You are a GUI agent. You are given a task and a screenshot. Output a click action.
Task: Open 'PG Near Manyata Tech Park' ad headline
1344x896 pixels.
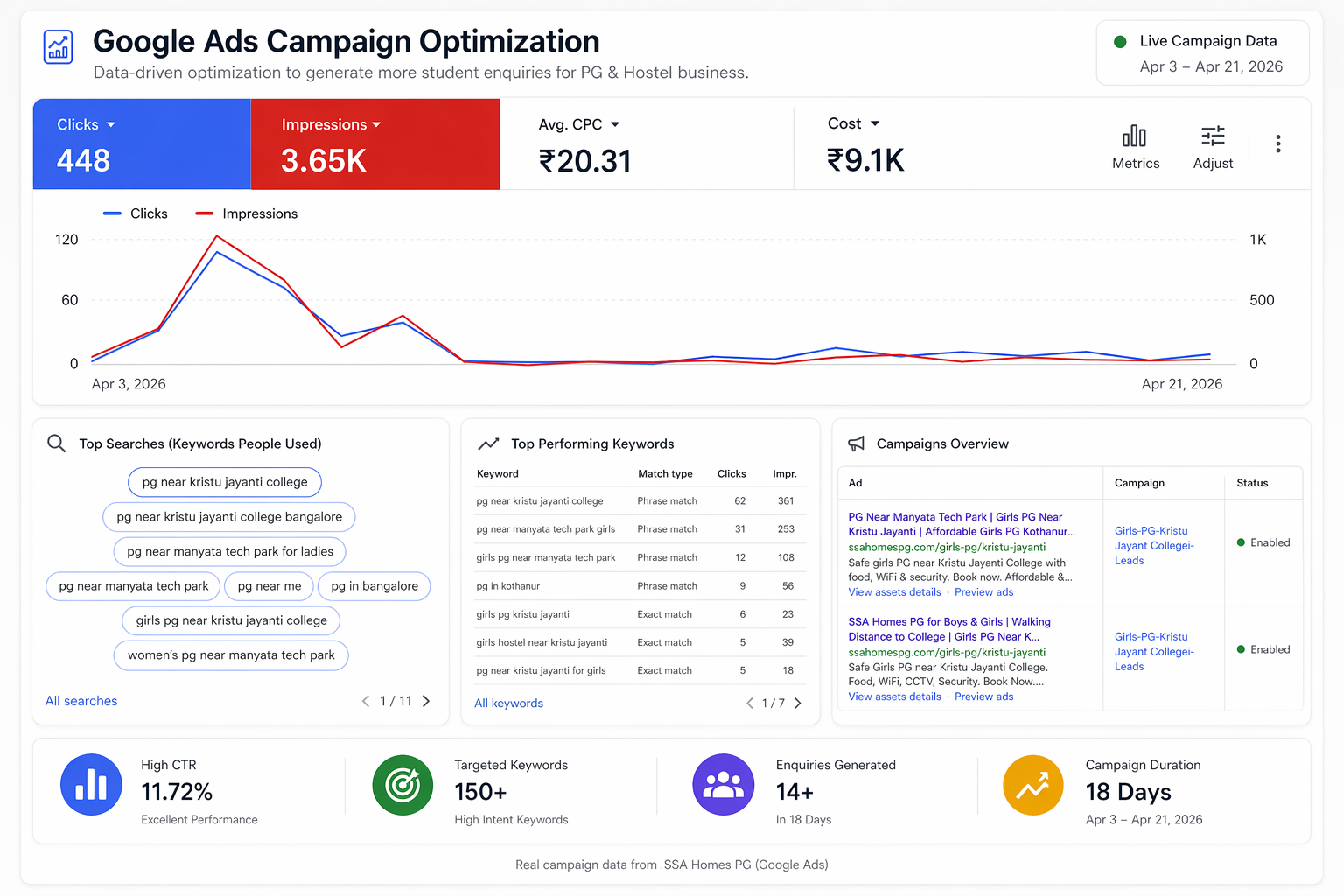pos(962,524)
